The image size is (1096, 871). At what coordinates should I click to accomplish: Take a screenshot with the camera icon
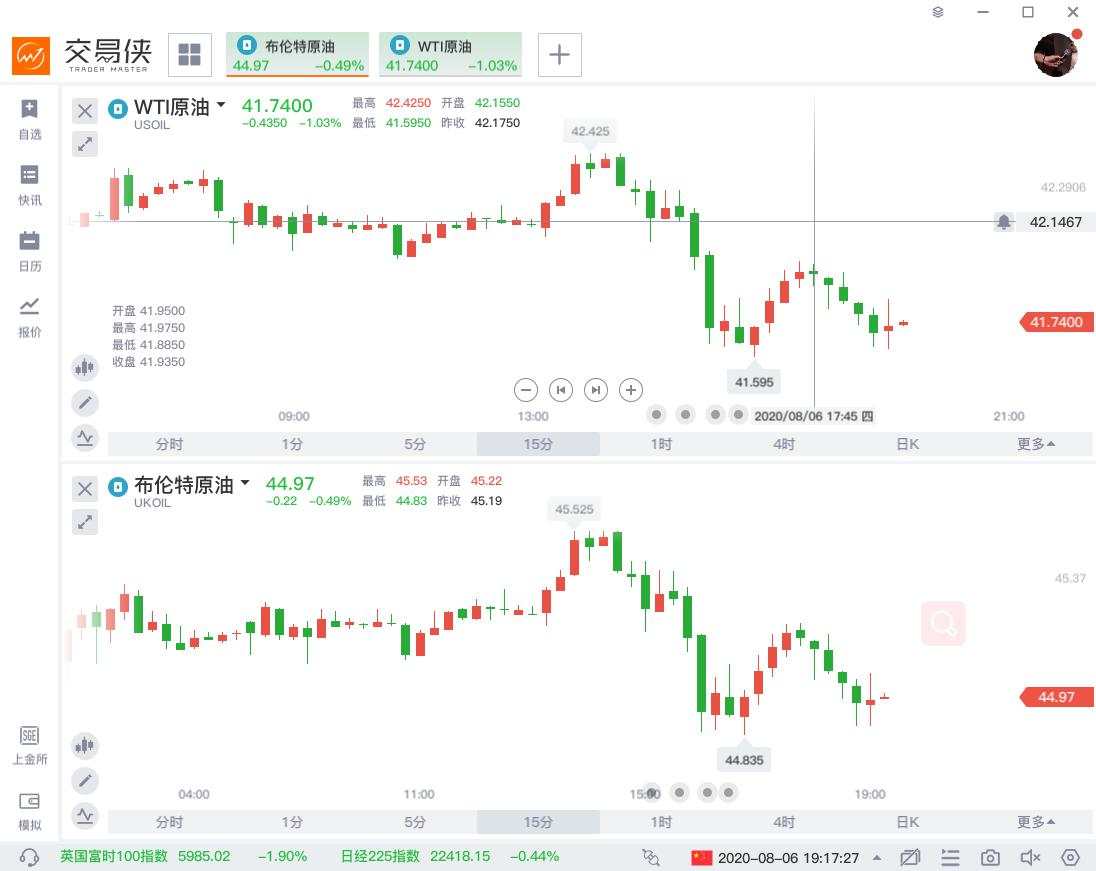point(990,857)
